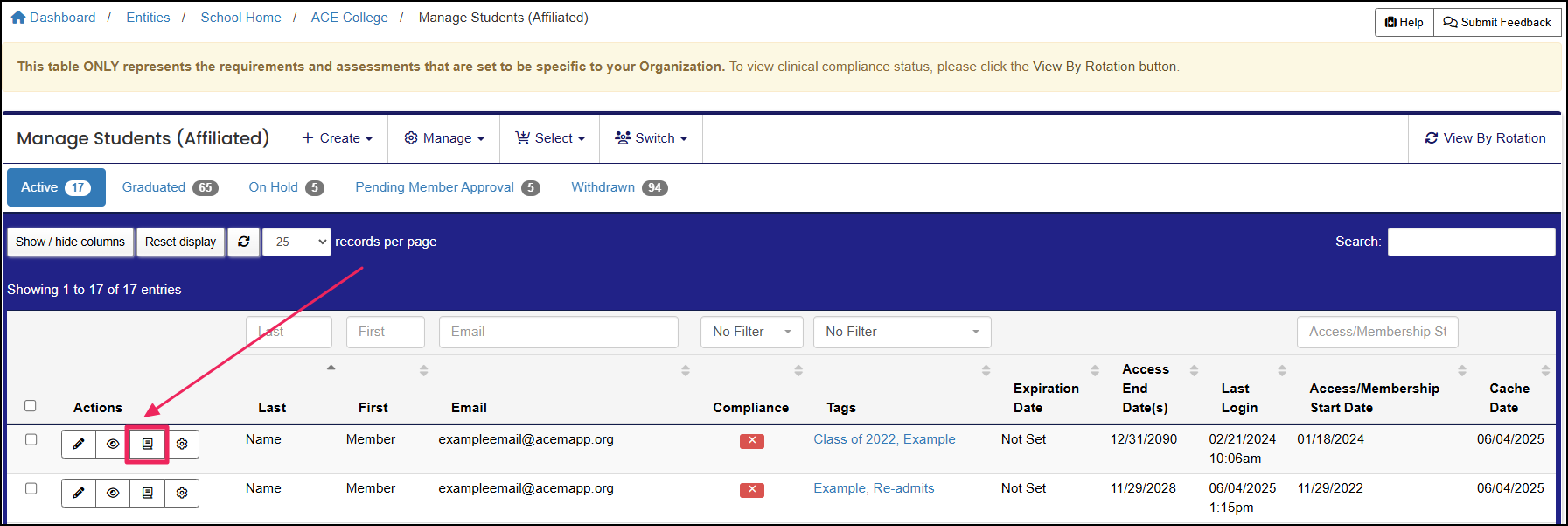
Task: Go to Entities breadcrumb link
Action: click(x=148, y=18)
